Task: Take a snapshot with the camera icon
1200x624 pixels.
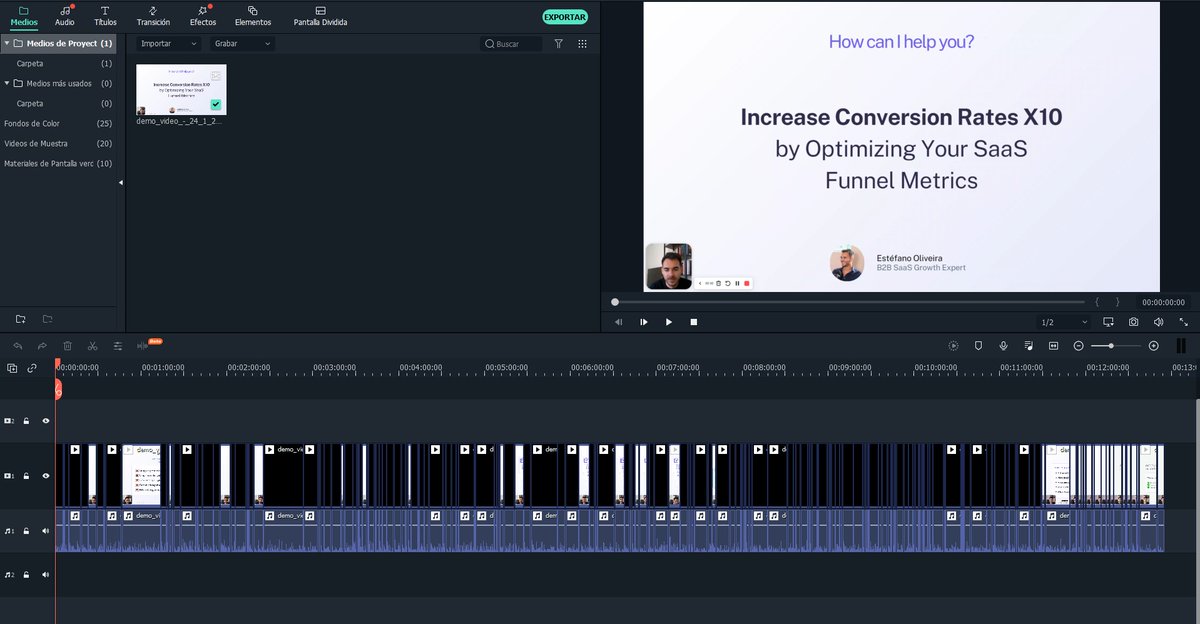Action: (x=1133, y=322)
